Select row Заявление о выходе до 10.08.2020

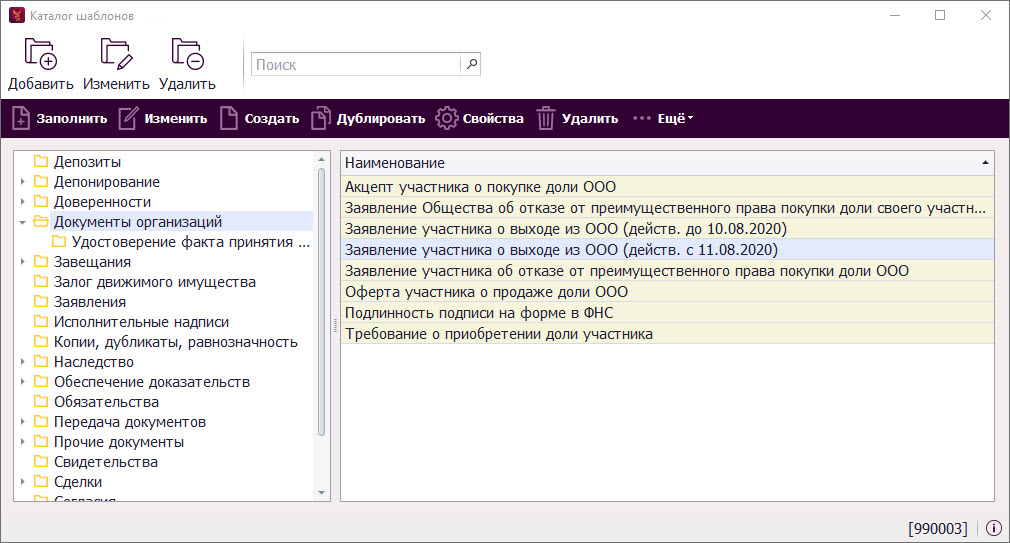pos(667,229)
